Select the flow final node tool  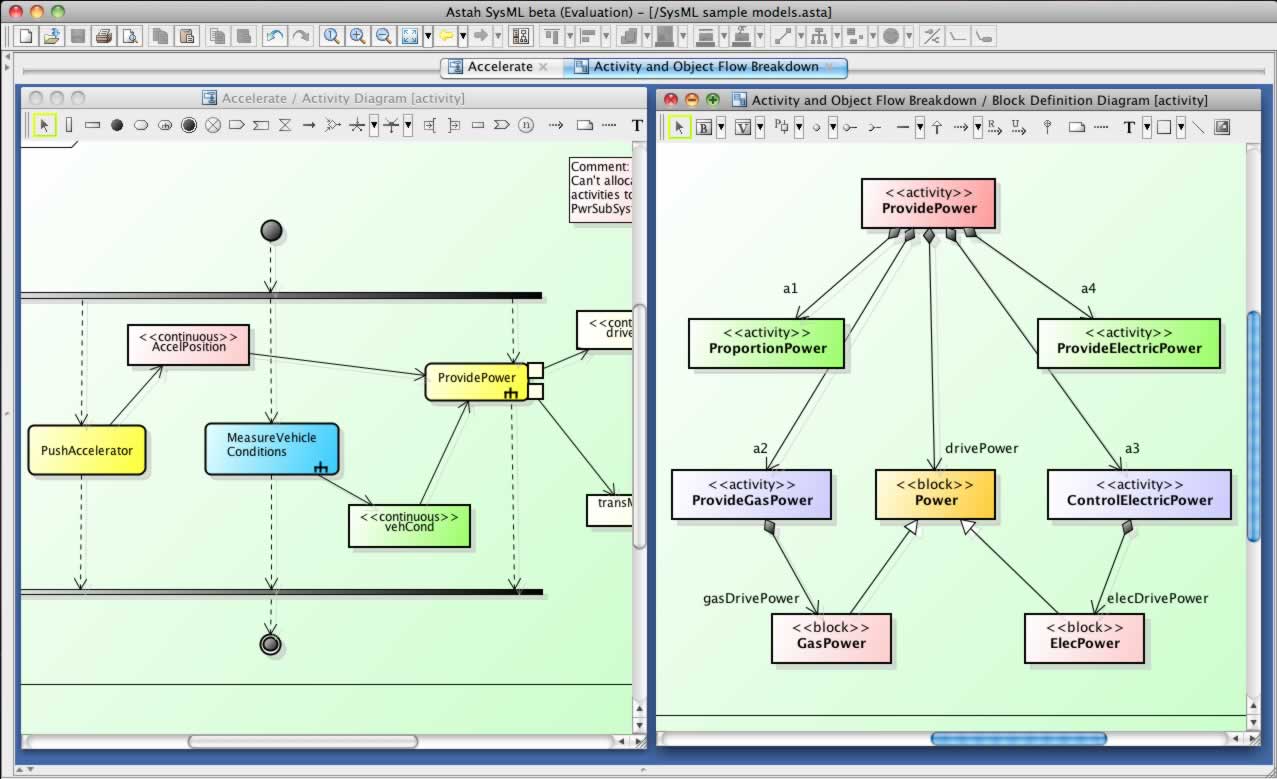coord(213,126)
